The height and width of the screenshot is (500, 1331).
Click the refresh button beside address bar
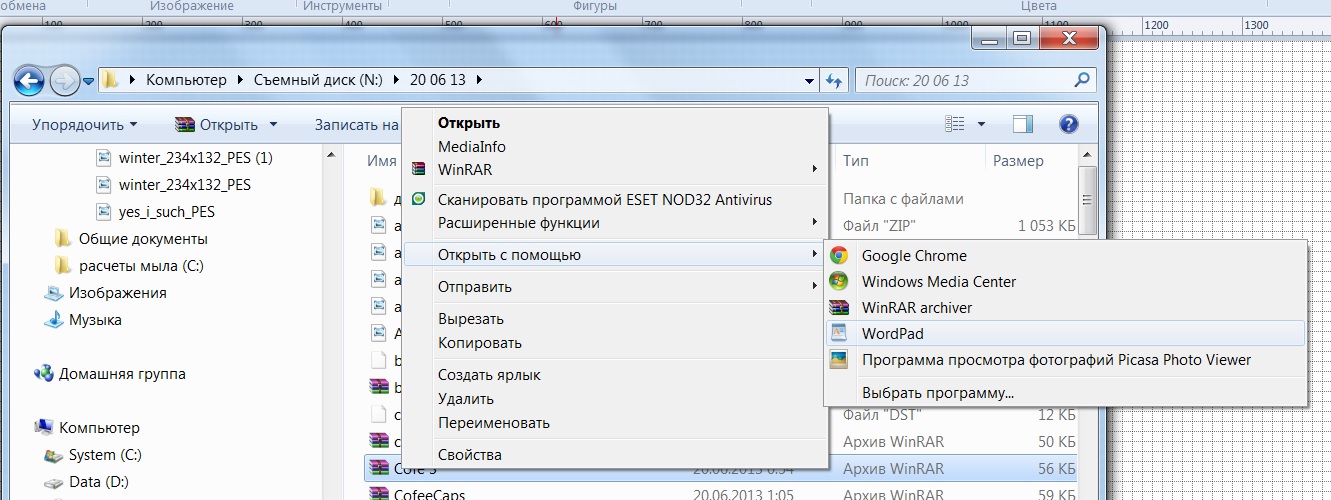coord(834,80)
